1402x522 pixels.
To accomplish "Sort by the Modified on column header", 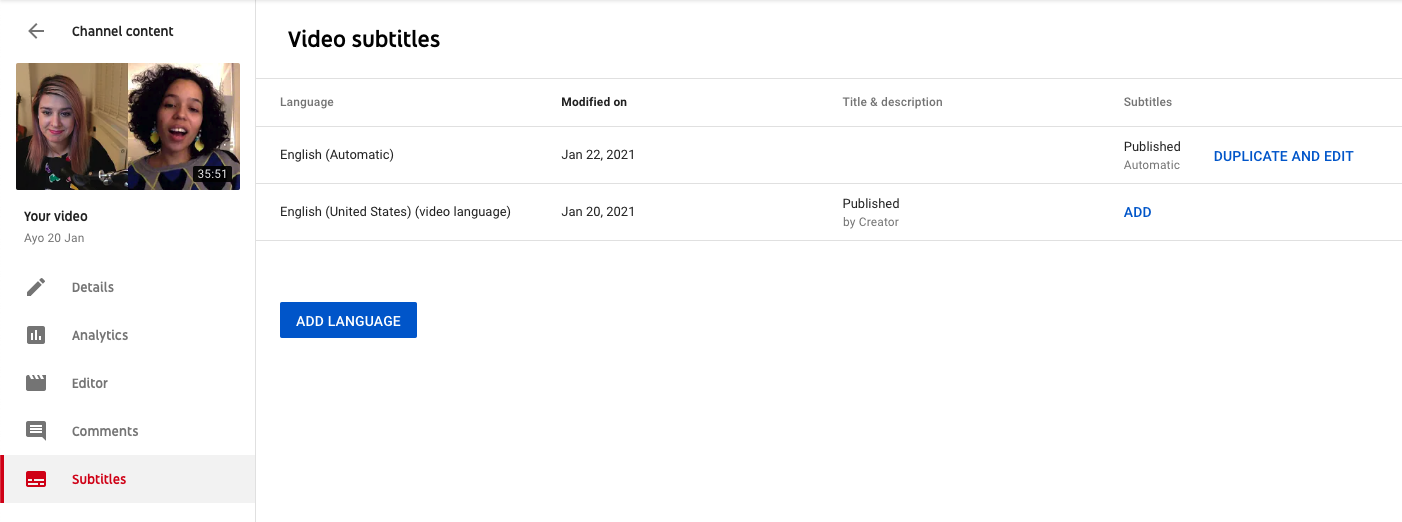I will click(594, 102).
